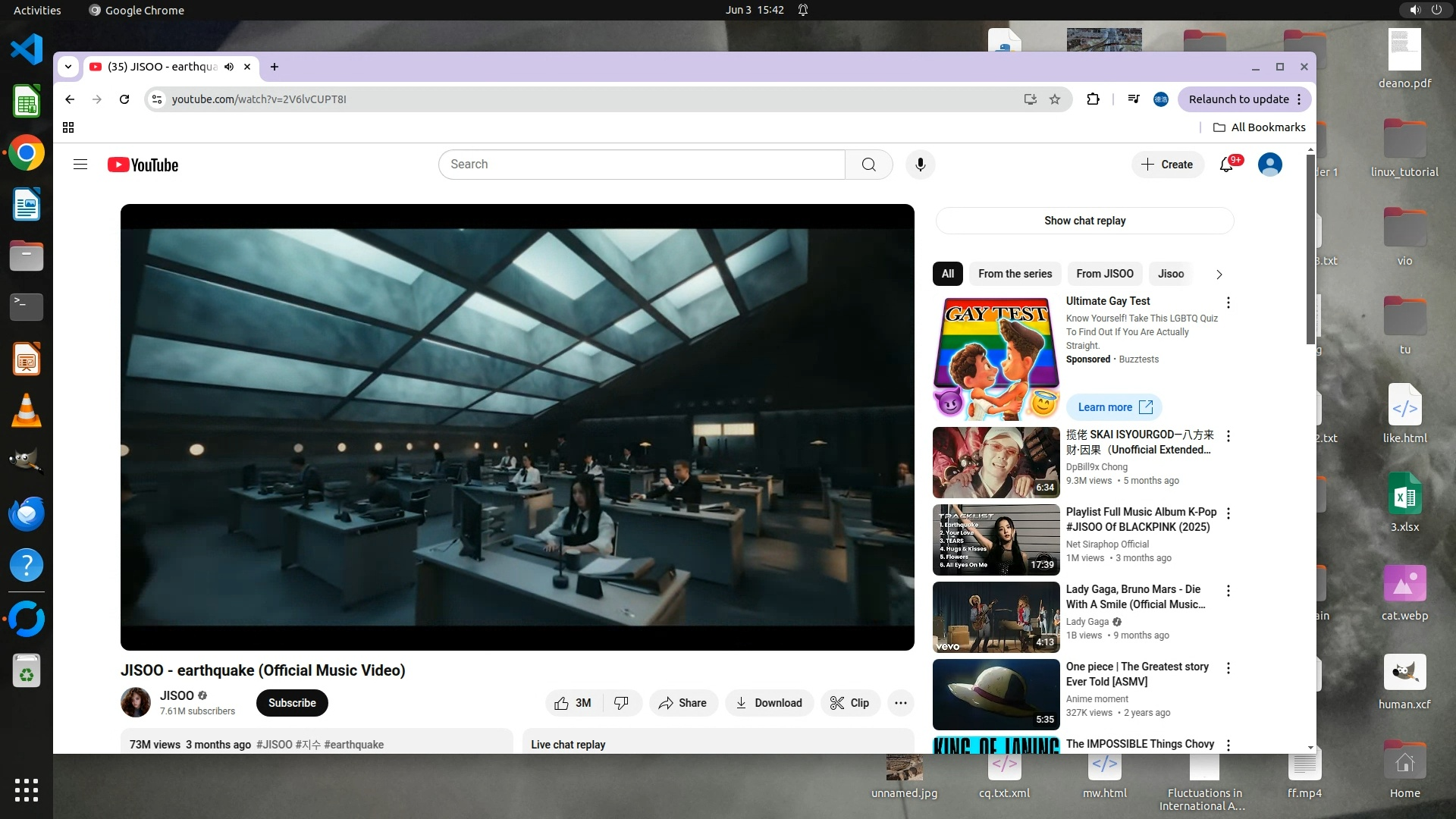Open tab search dropdown arrow
Screen dimensions: 1456x819
68,67
